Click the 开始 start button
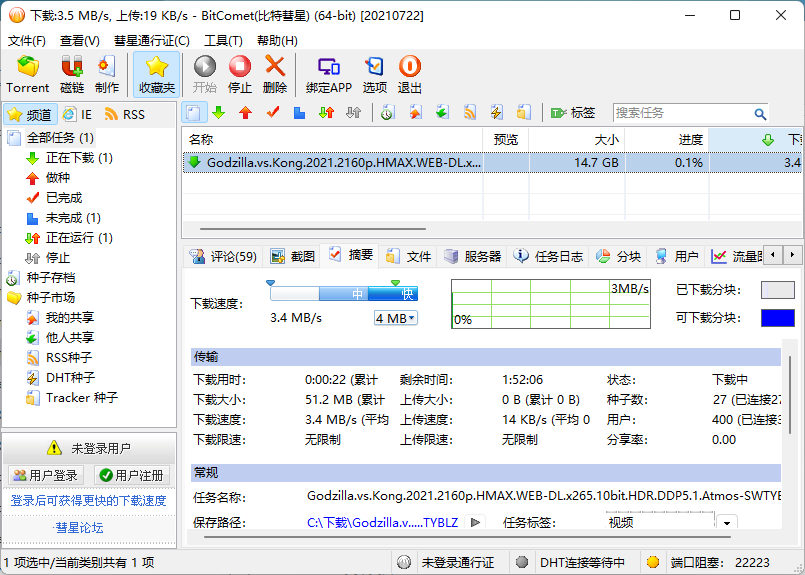This screenshot has height=575, width=805. click(205, 74)
